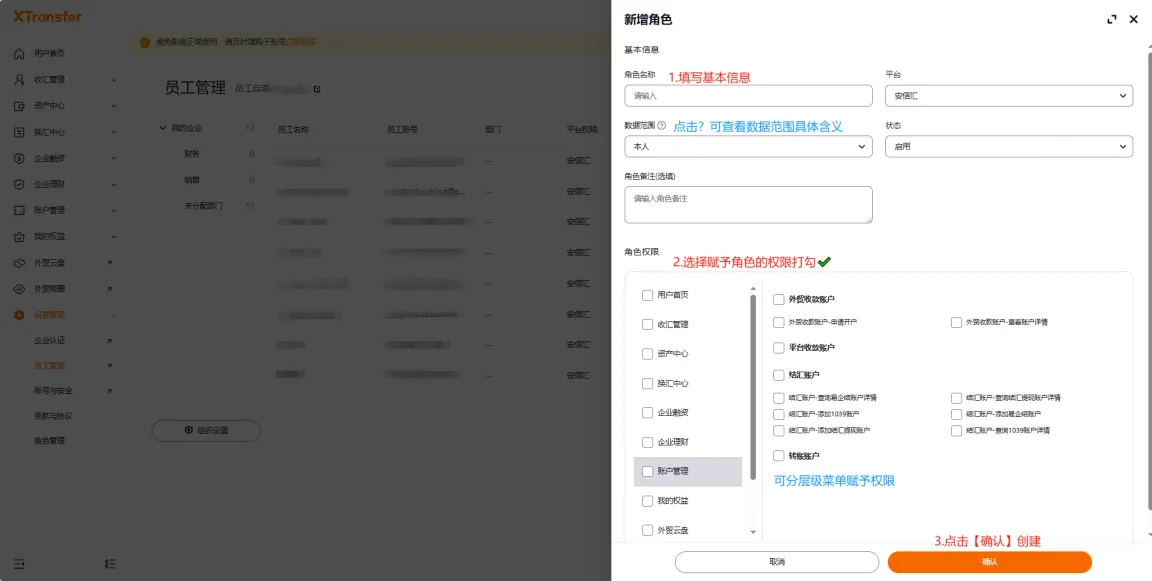This screenshot has height=581, width=1152.
Task: Click the home icon beside 用户首页 in sidebar
Action: 19,54
